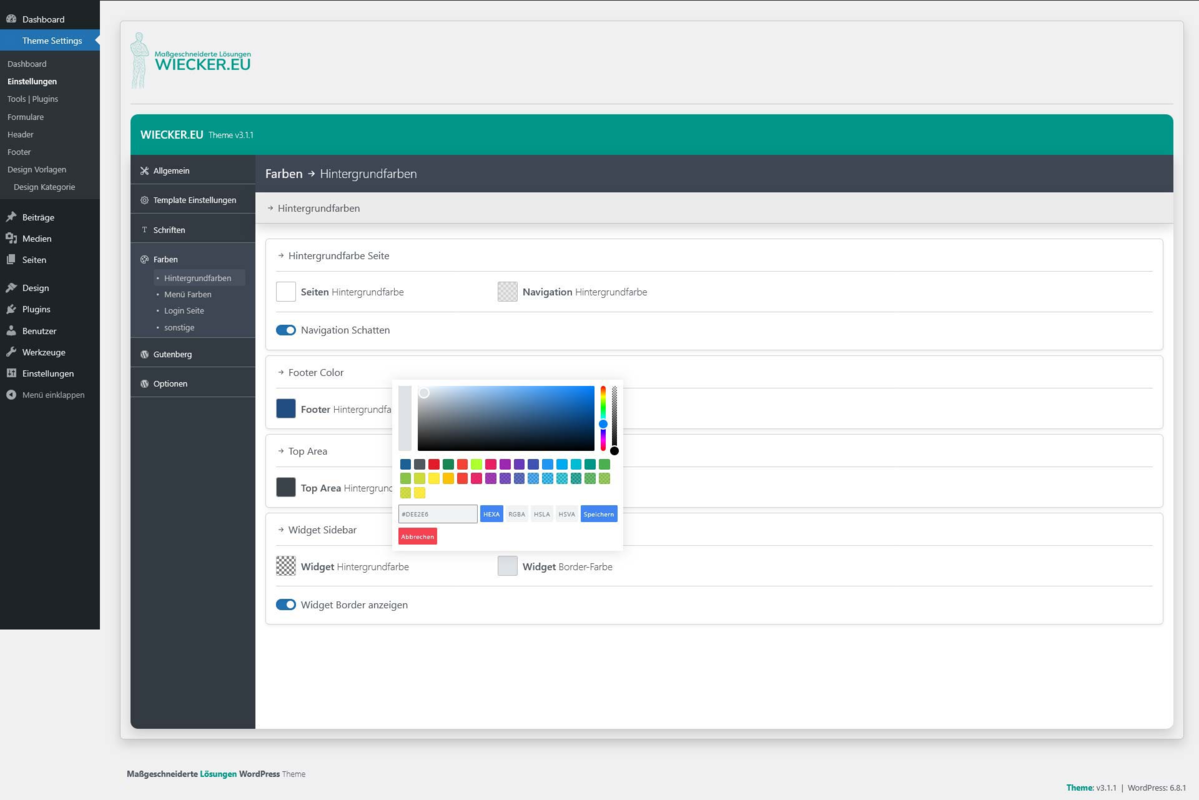The width and height of the screenshot is (1199, 800).
Task: Click the Menü einklappen collapse arrow icon
Action: click(11, 395)
